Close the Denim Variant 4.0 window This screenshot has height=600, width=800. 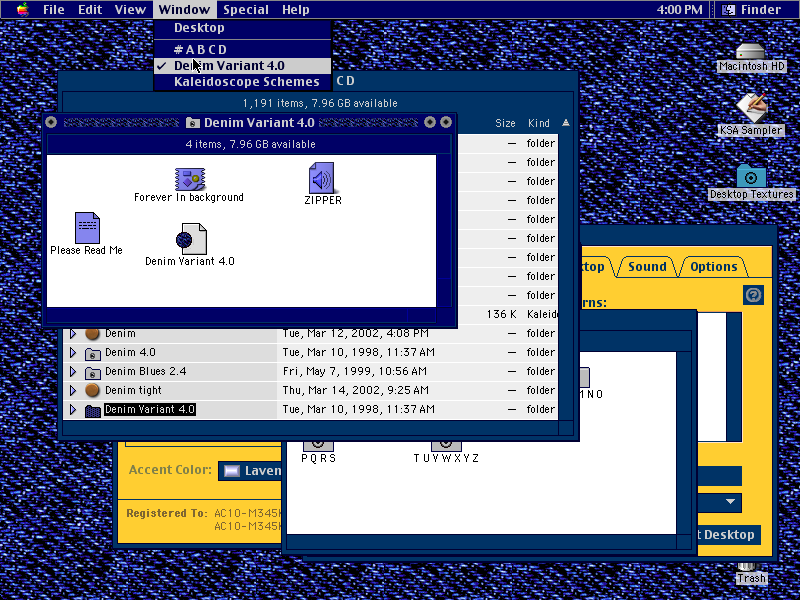click(x=51, y=122)
